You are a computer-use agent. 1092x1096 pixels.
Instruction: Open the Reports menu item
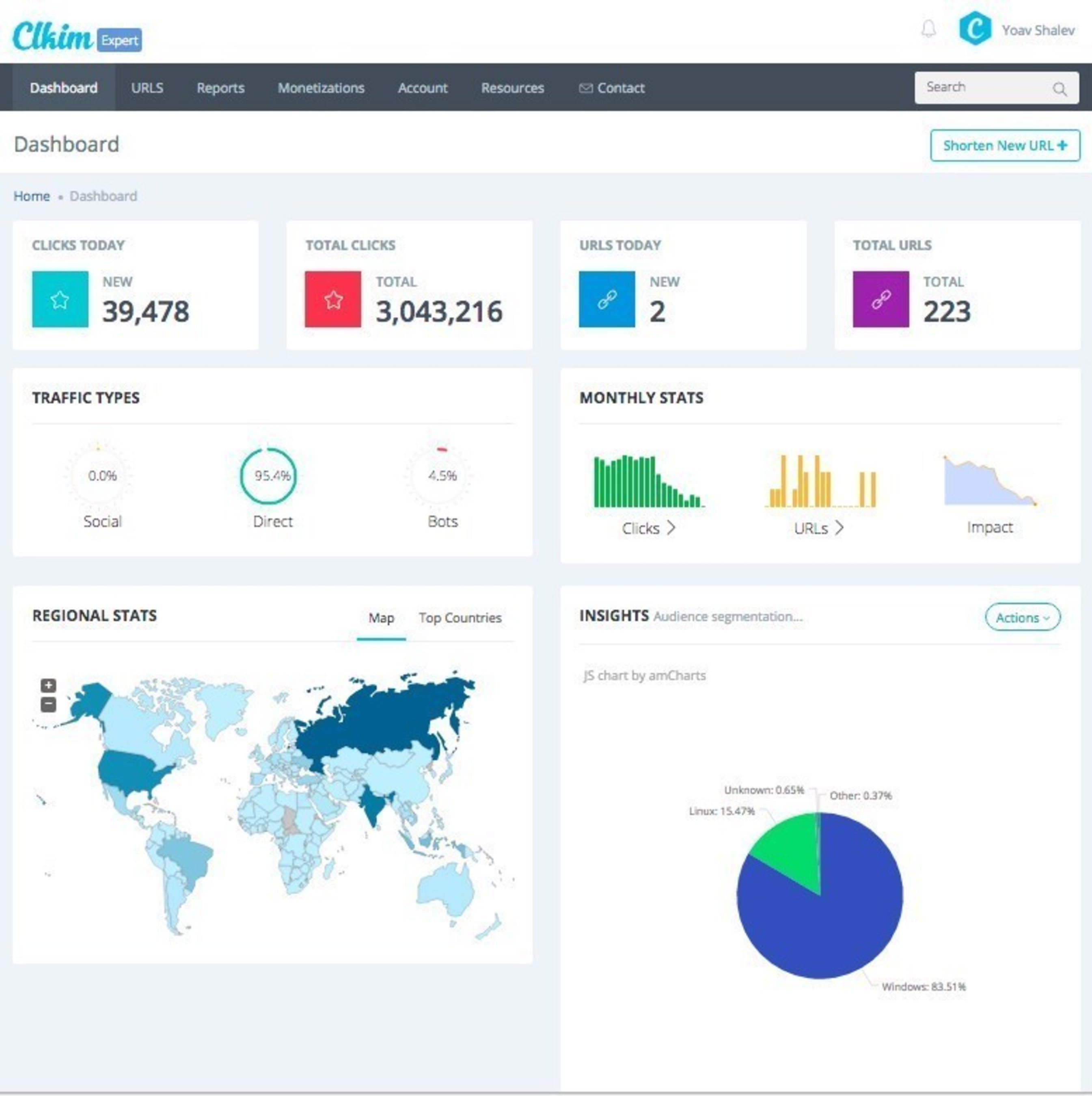pyautogui.click(x=220, y=88)
